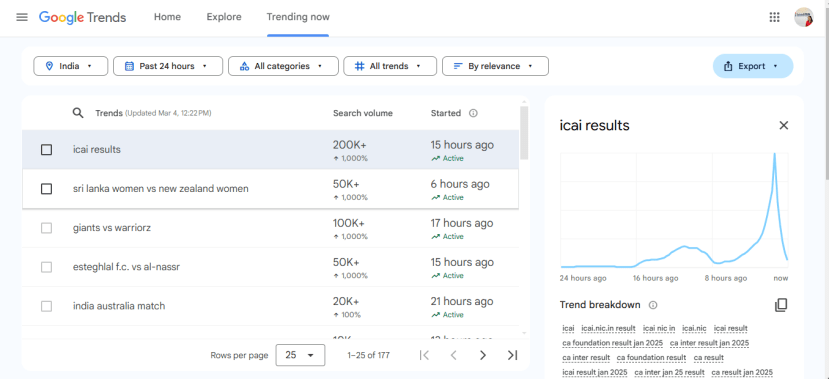
Task: Open the India location dropdown
Action: click(x=70, y=66)
